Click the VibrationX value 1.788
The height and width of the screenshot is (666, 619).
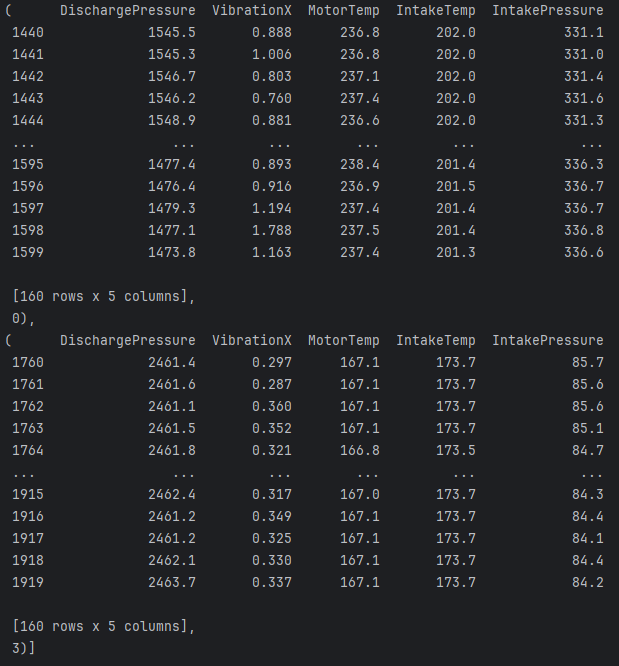[271, 231]
